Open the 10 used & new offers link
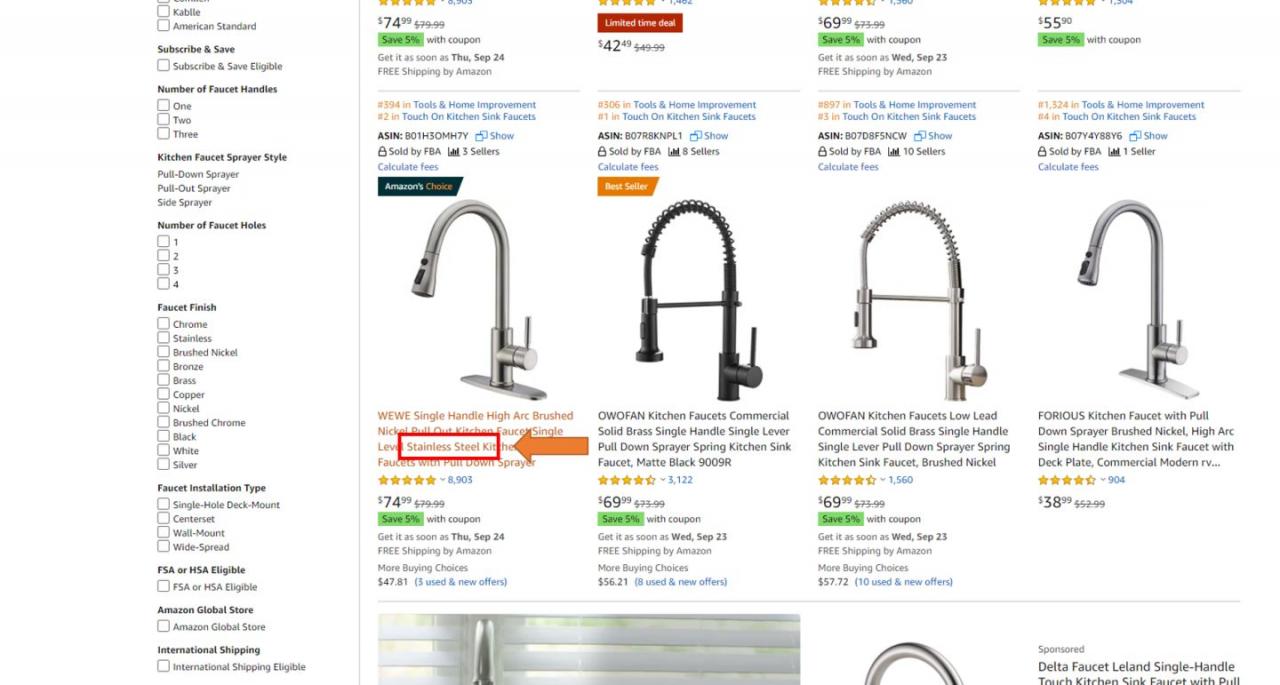1280x685 pixels. [x=903, y=582]
